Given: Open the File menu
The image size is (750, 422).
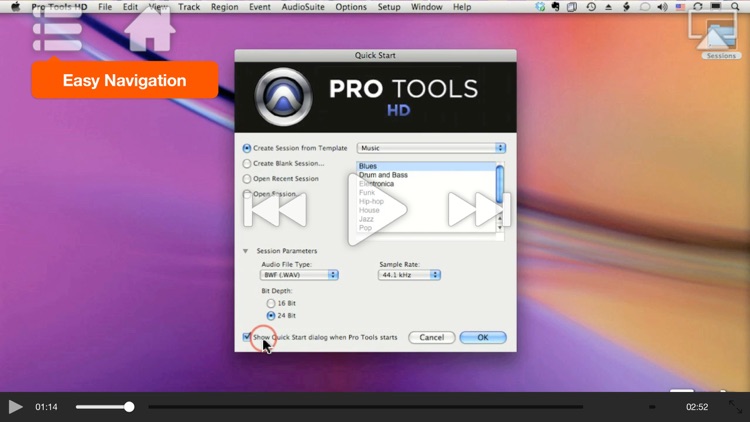Looking at the screenshot, I should tap(105, 7).
